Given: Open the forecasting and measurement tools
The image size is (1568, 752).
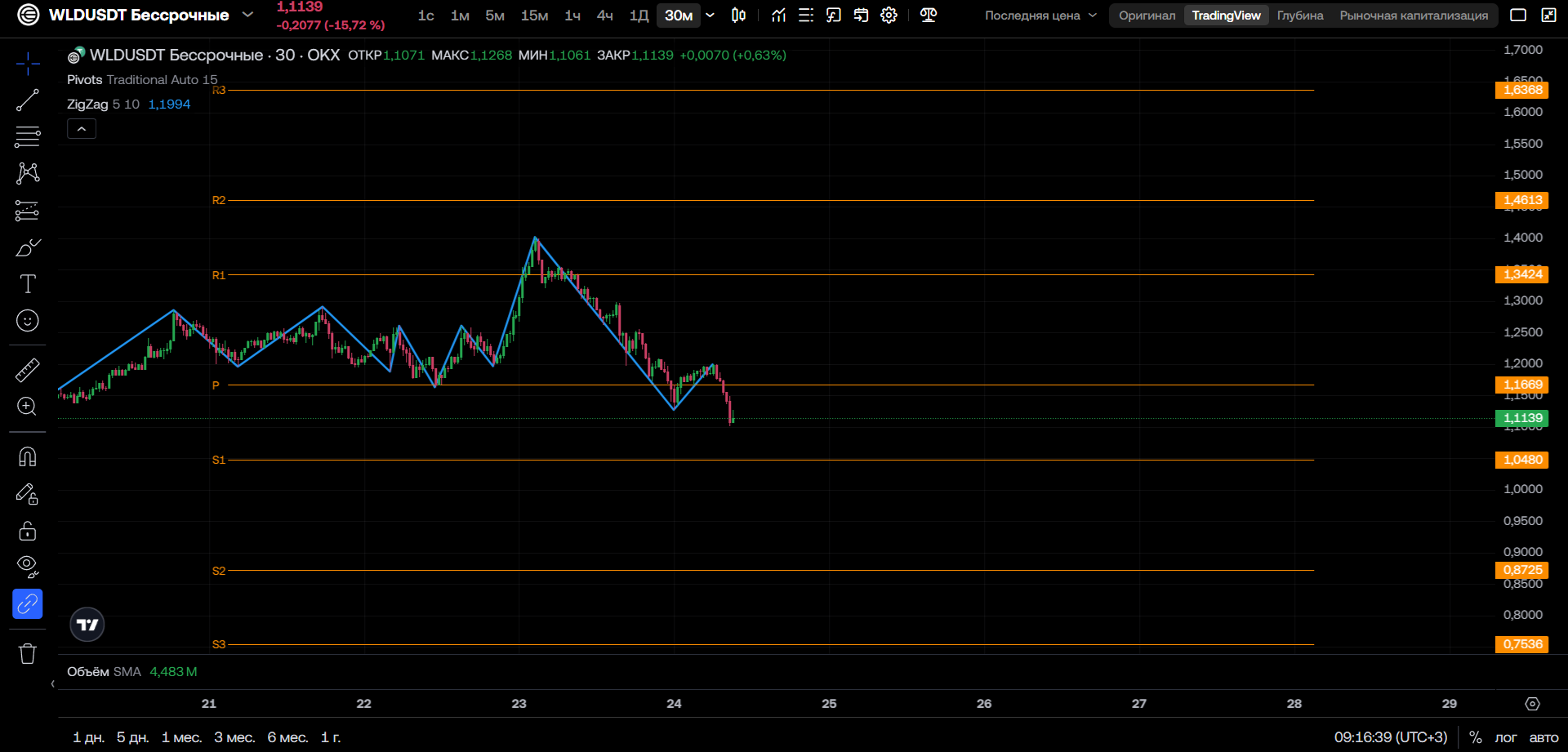Looking at the screenshot, I should coord(27,211).
